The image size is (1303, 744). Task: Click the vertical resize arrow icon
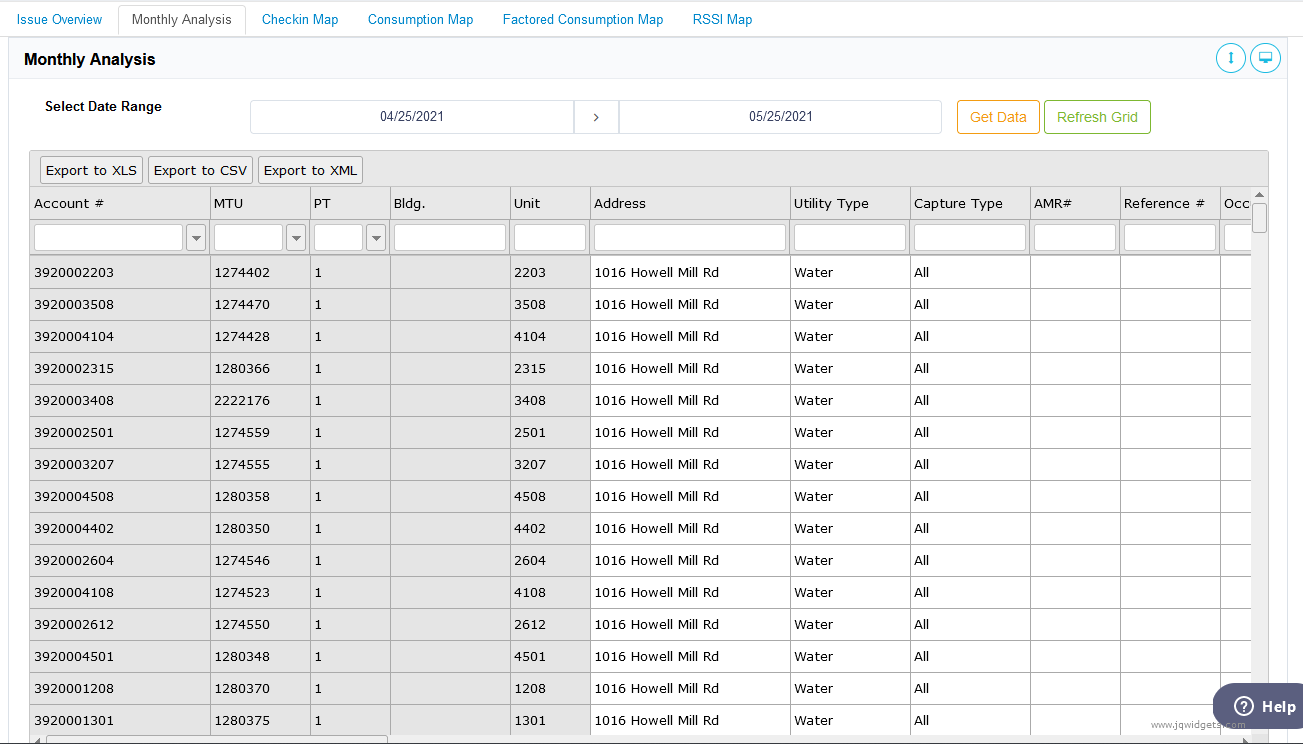point(1230,58)
